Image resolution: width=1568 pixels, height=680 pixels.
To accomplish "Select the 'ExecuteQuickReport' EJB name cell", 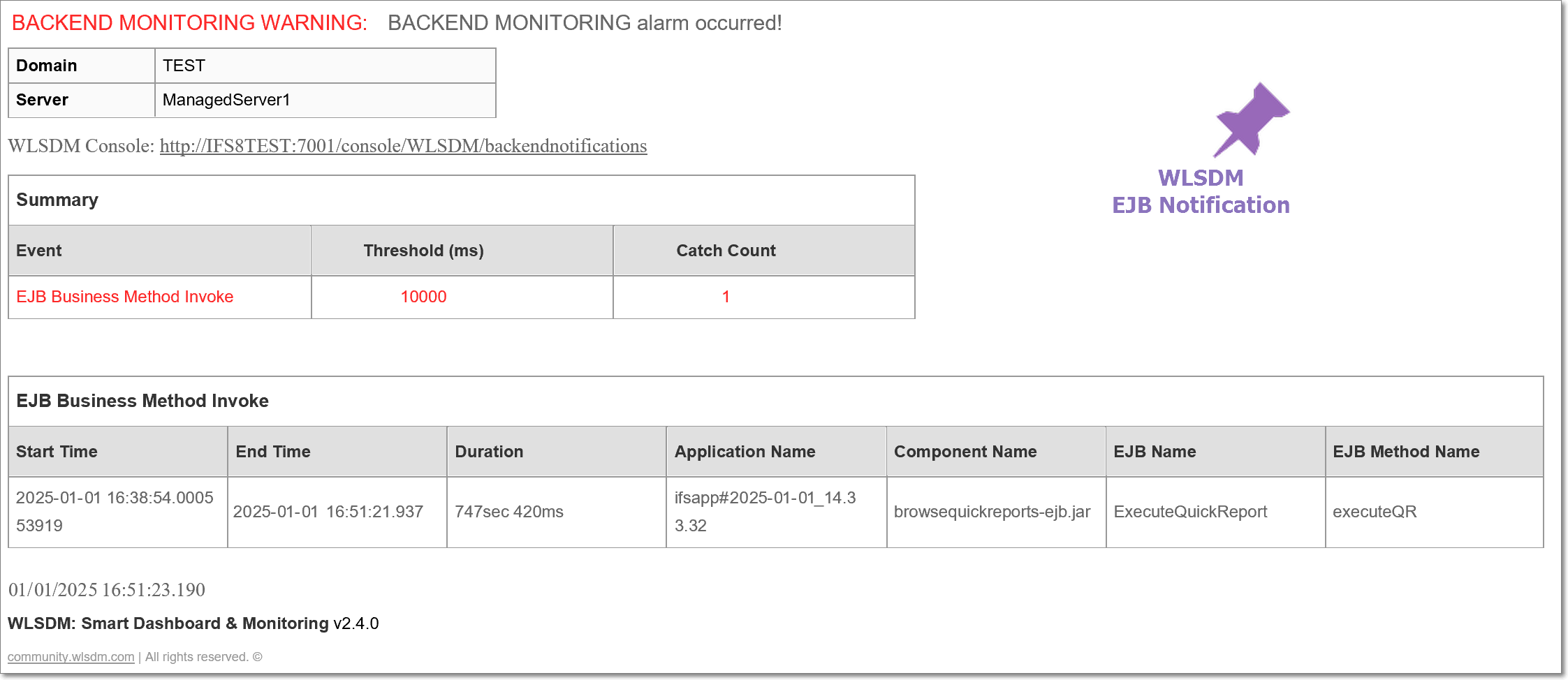I will (x=1215, y=512).
